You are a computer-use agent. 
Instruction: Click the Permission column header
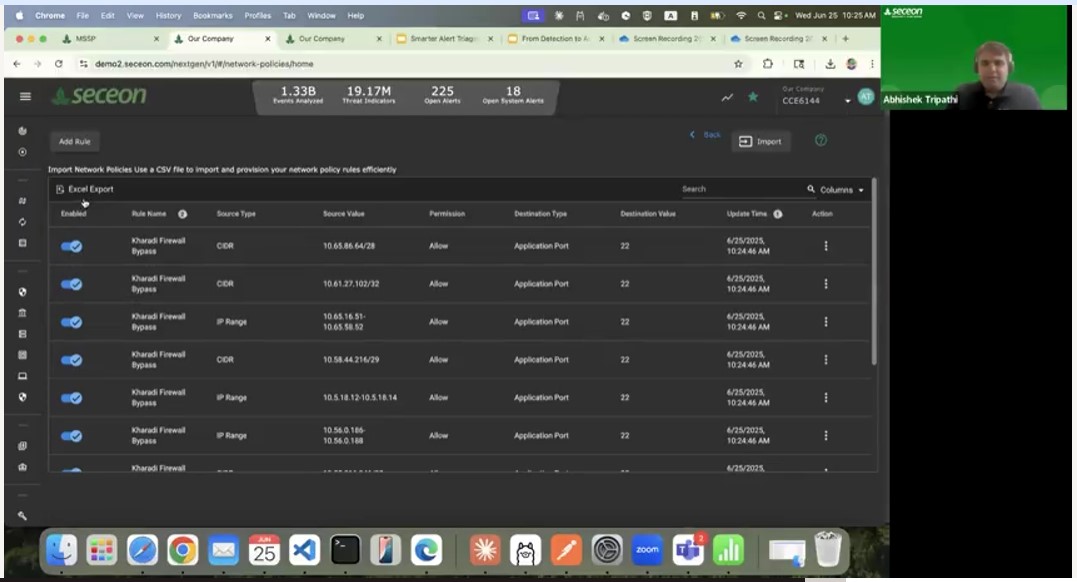coord(447,214)
